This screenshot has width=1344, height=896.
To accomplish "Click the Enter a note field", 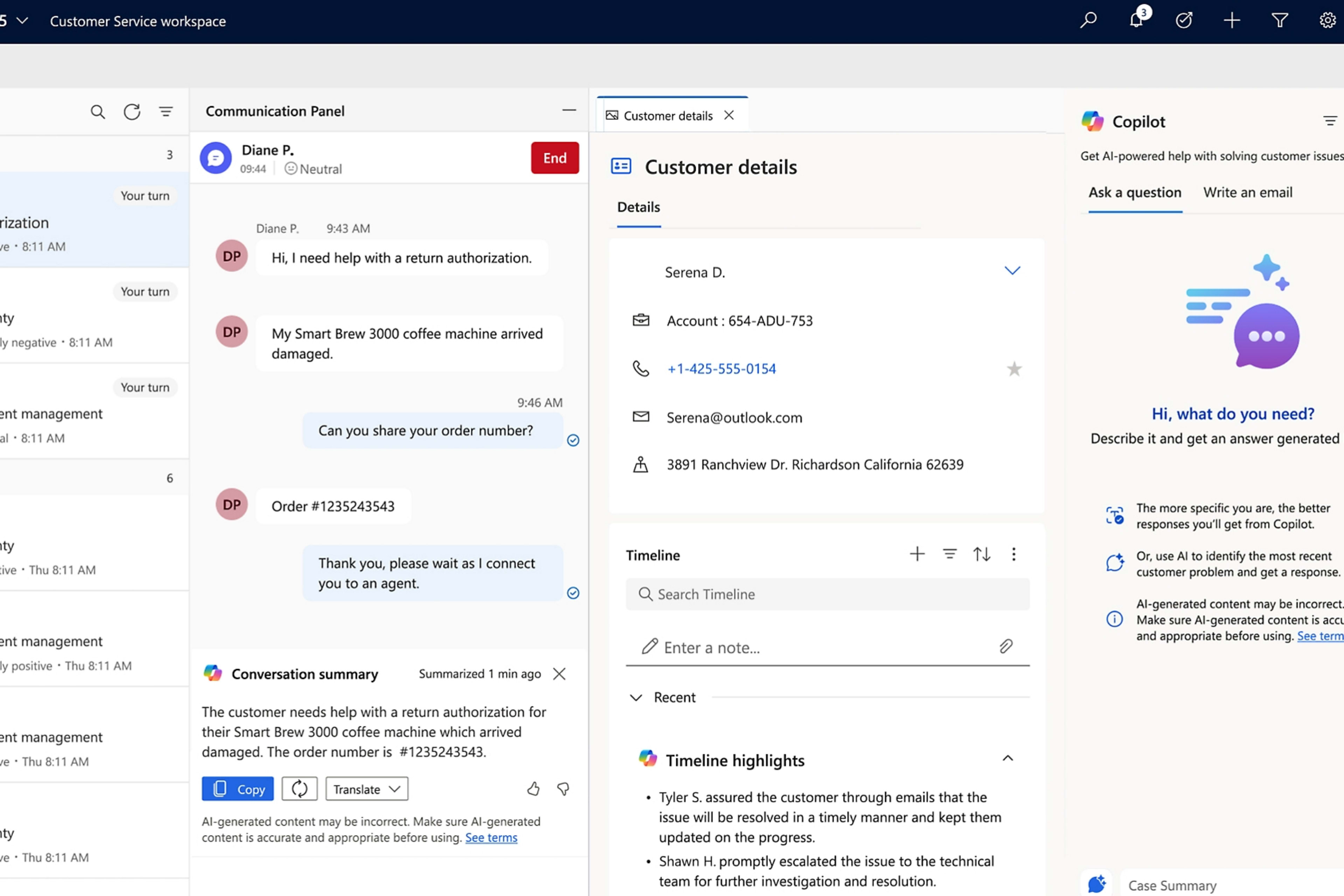I will click(827, 647).
